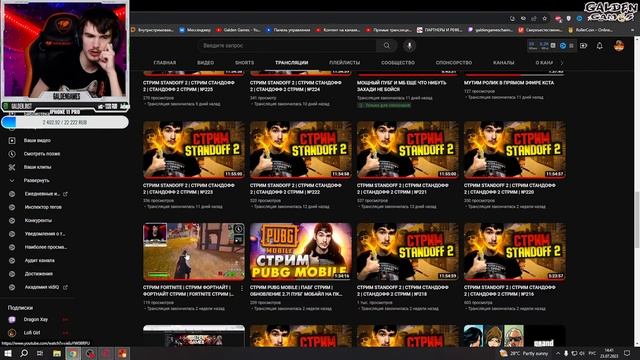Open 'Ежедневные и...' vidIQ entry

click(x=39, y=194)
